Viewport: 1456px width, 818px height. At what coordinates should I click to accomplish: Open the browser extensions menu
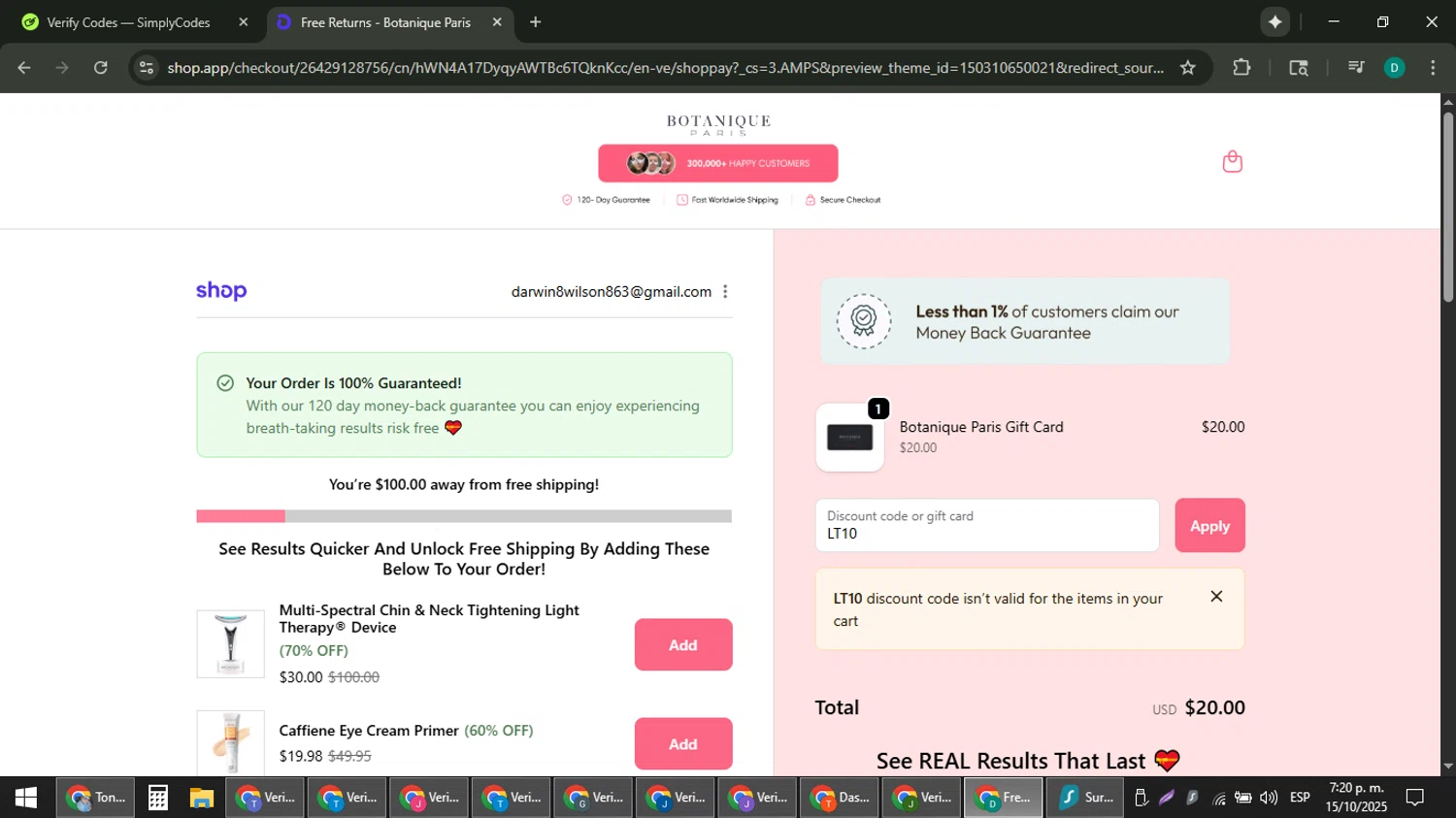[x=1241, y=68]
